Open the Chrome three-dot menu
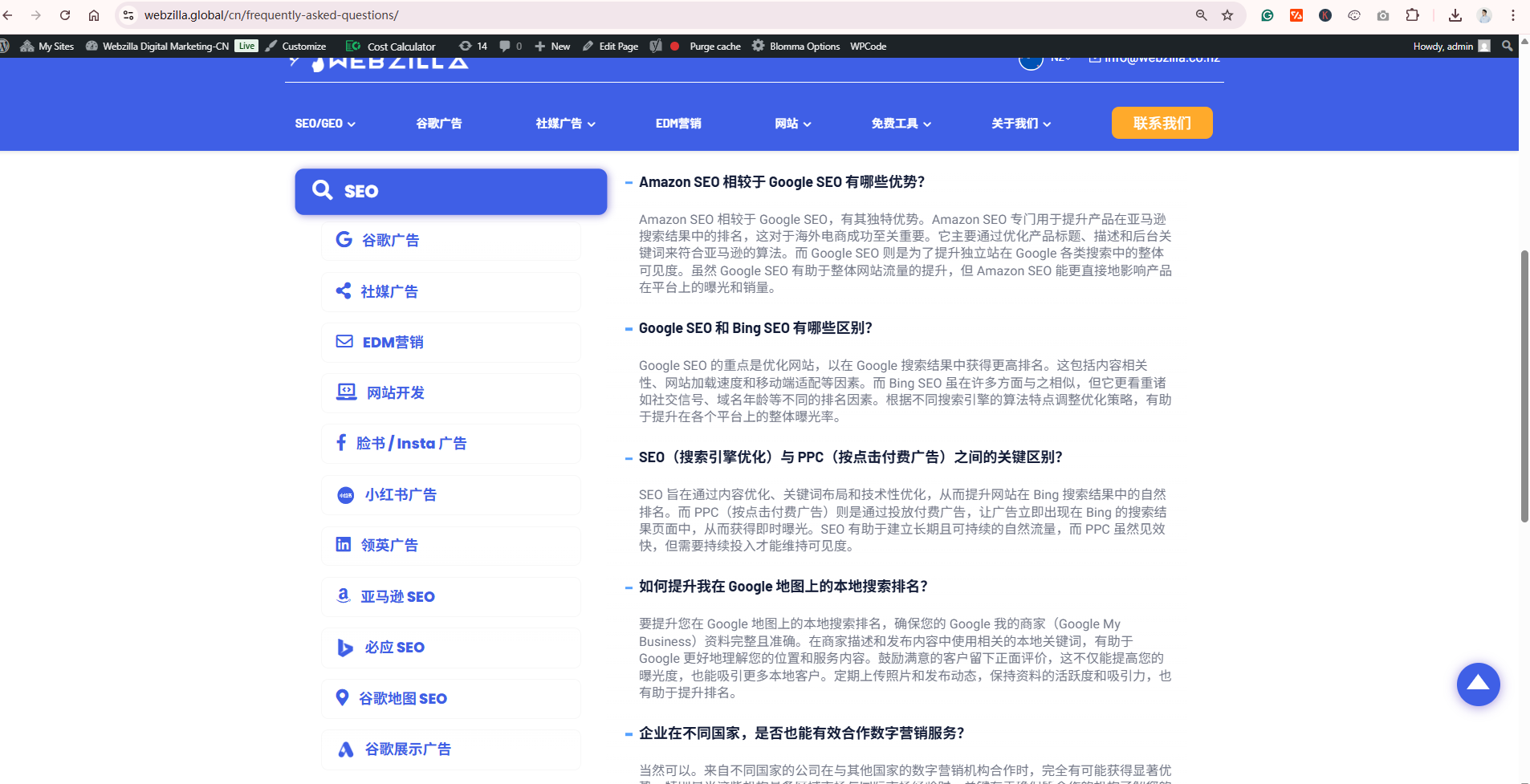The width and height of the screenshot is (1530, 784). [1513, 15]
